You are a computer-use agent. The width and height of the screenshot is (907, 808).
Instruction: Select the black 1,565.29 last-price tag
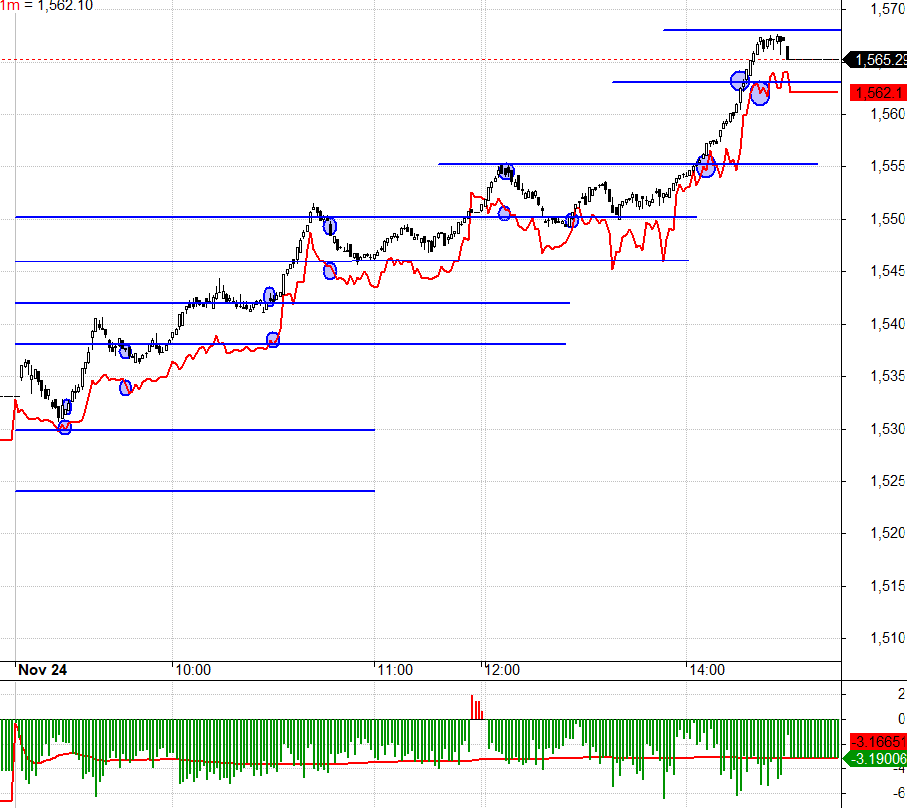(877, 60)
